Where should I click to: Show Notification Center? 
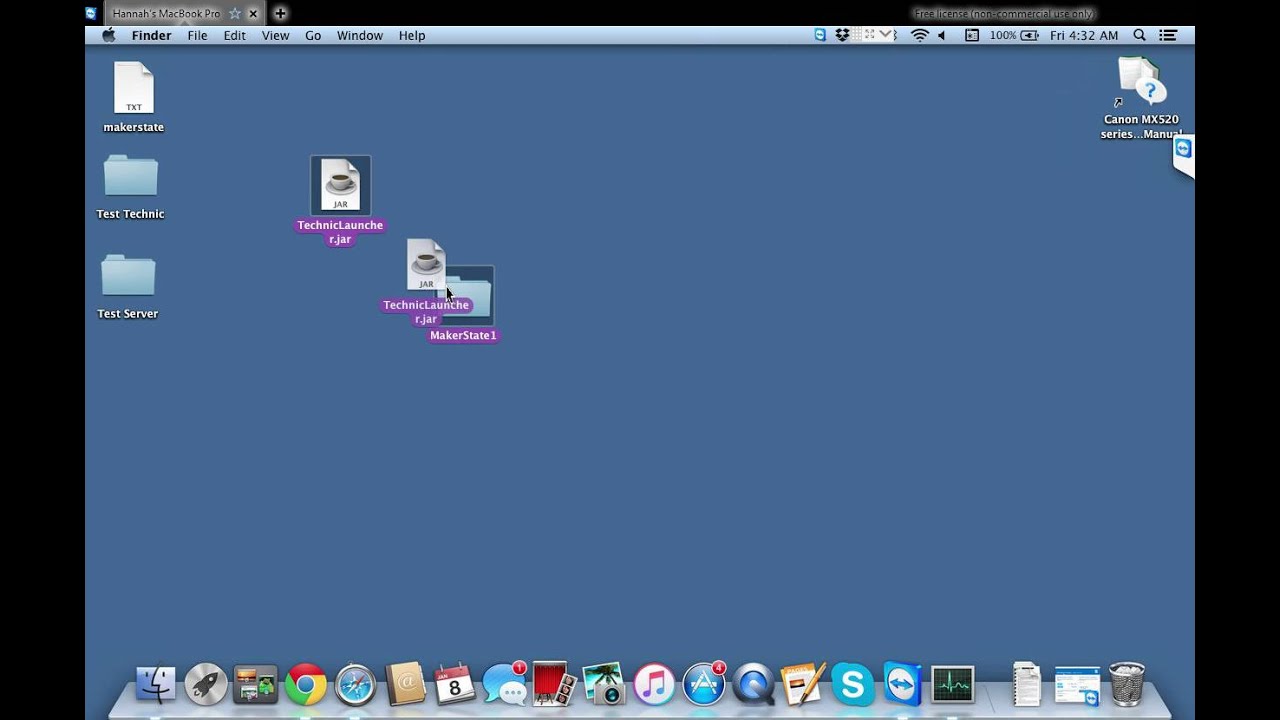tap(1168, 34)
